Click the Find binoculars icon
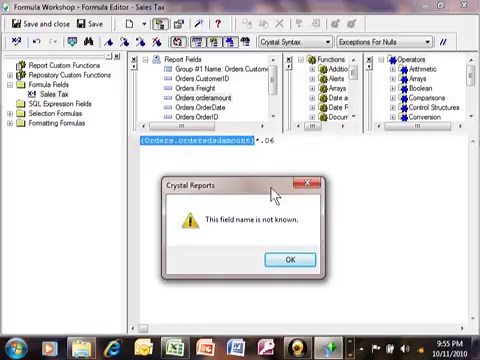The height and width of the screenshot is (360, 480). [89, 42]
